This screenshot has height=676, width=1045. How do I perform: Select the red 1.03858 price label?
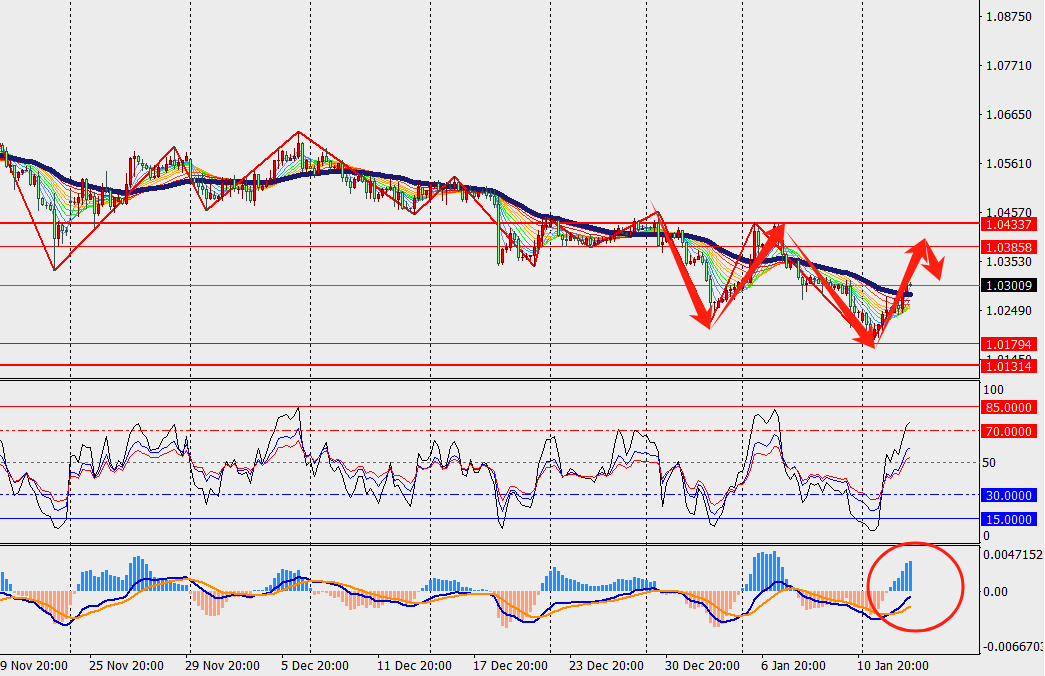click(1009, 247)
